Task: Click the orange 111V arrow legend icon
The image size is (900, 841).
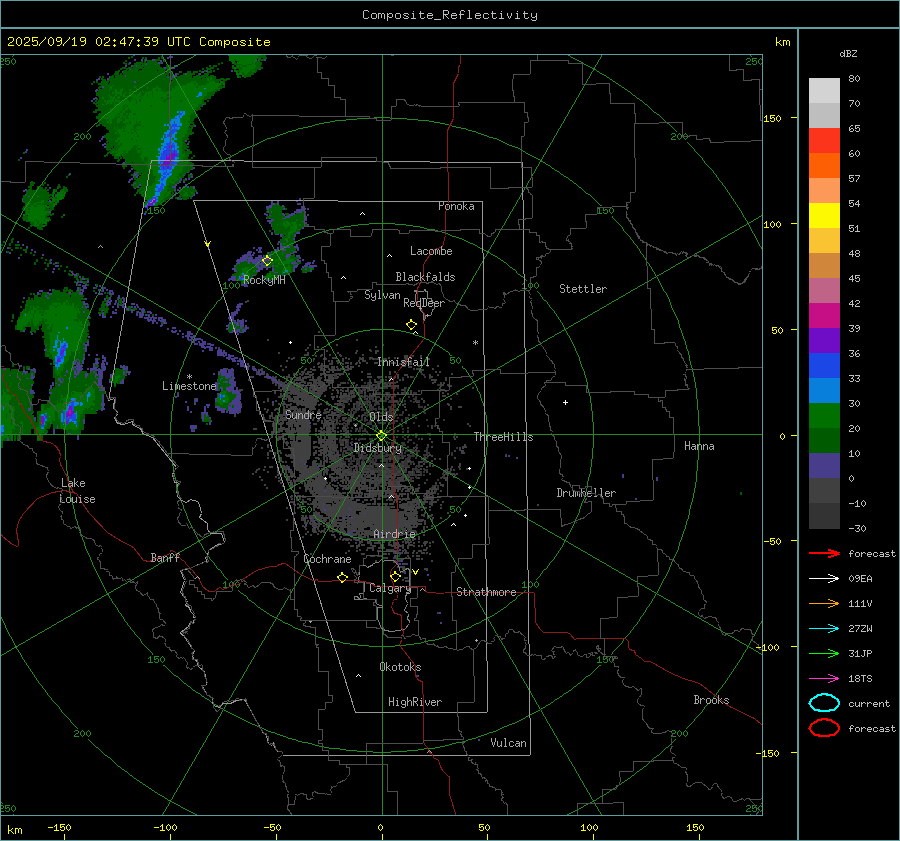Action: (824, 603)
